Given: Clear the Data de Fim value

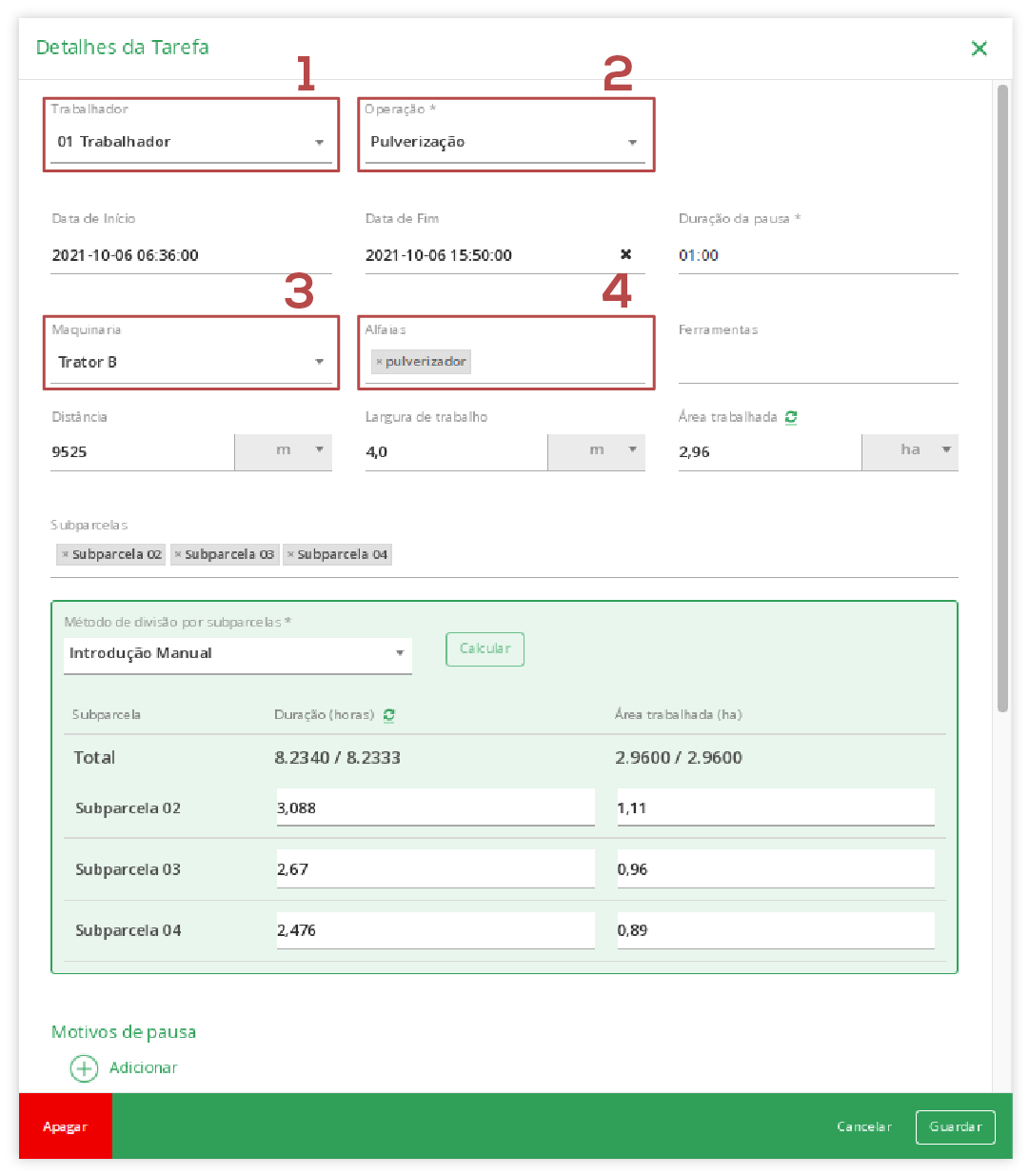Looking at the screenshot, I should [x=625, y=254].
